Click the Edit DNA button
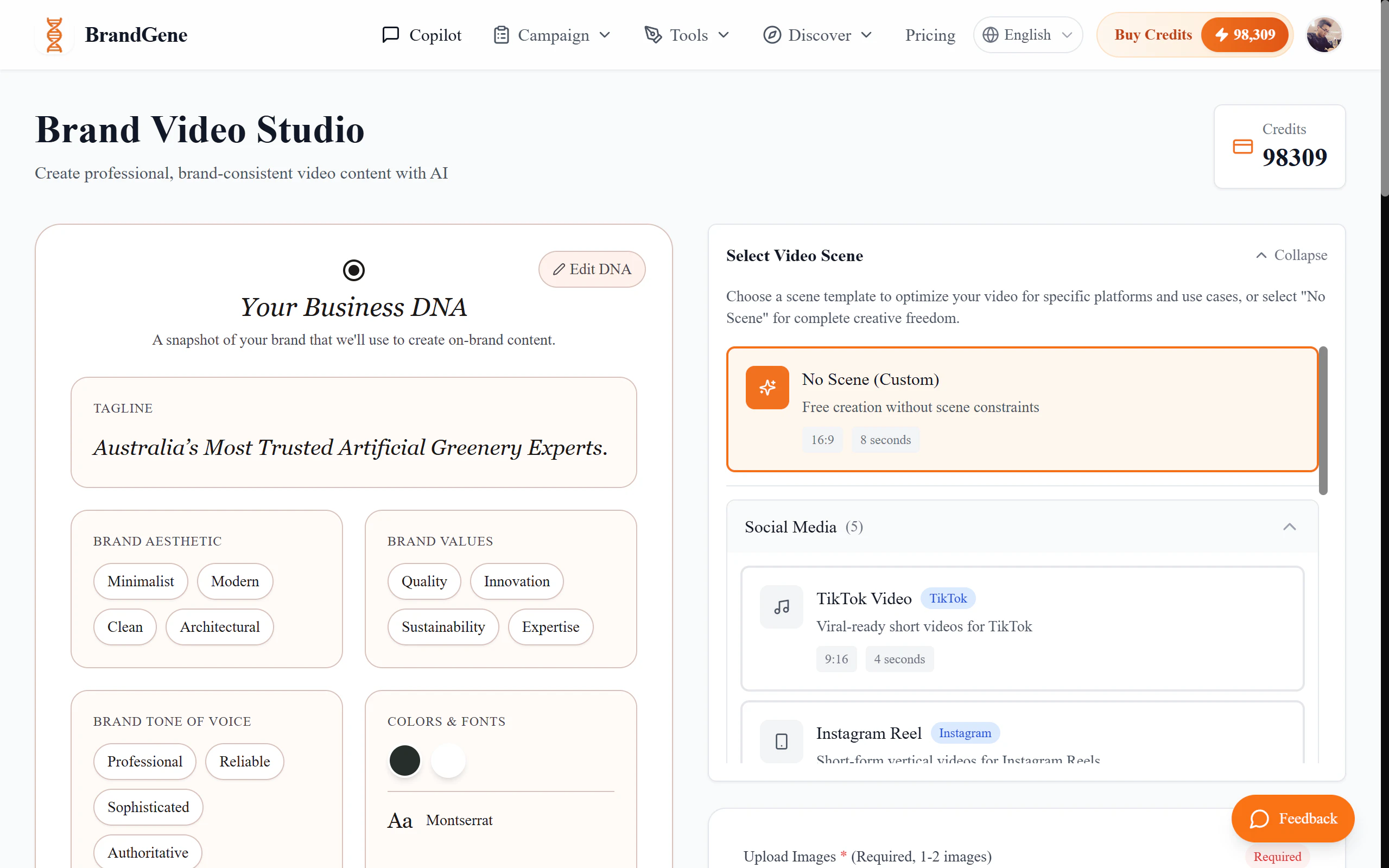 (592, 269)
